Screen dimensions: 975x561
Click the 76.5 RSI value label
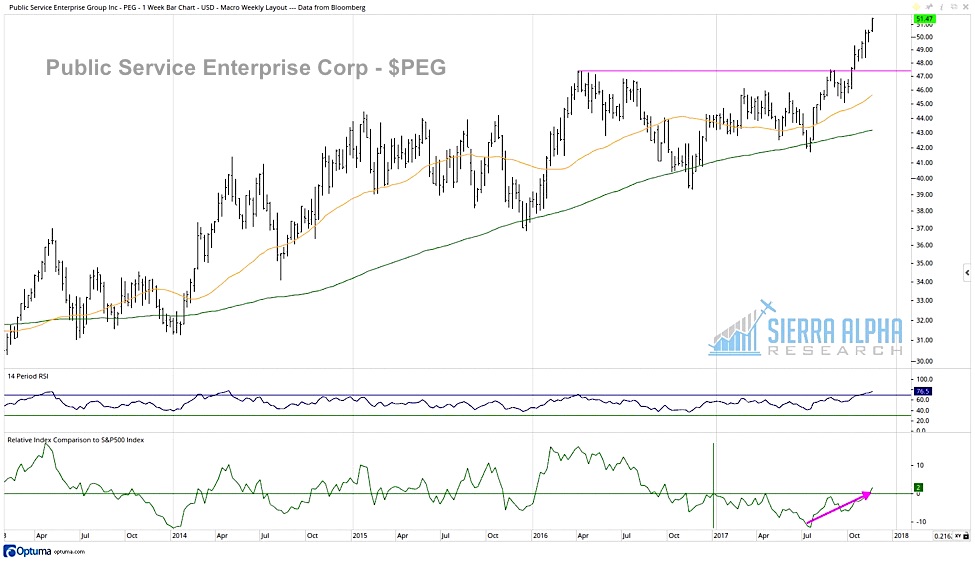(x=923, y=391)
